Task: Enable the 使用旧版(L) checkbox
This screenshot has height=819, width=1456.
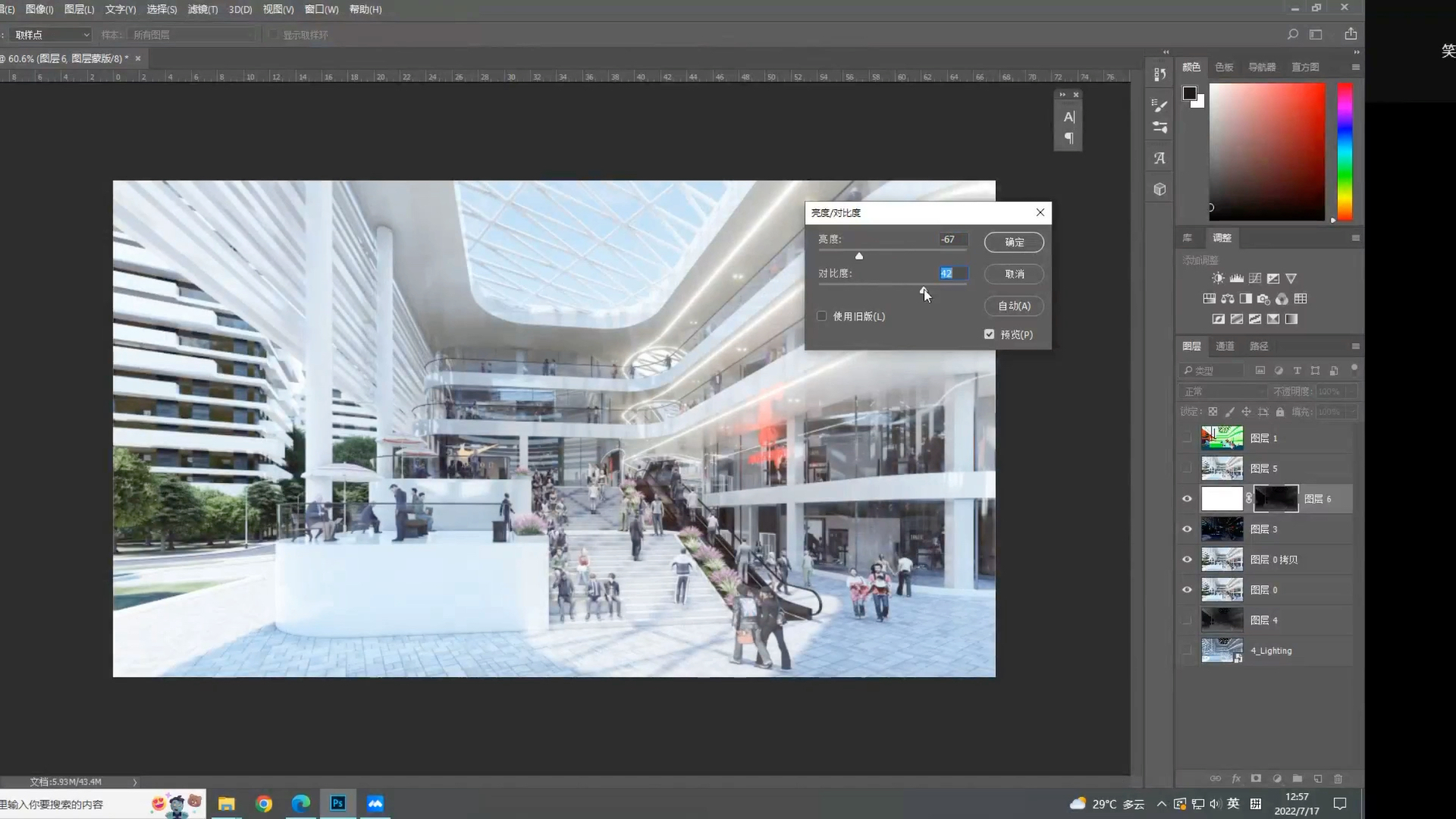Action: coord(822,316)
